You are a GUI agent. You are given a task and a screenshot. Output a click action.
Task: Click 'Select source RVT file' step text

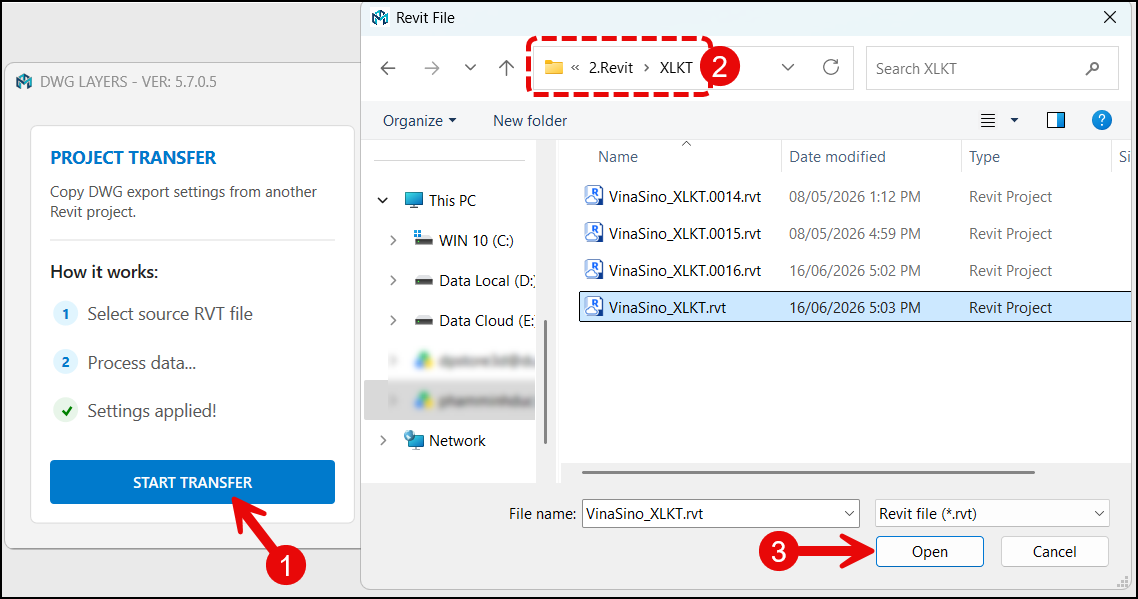point(170,314)
